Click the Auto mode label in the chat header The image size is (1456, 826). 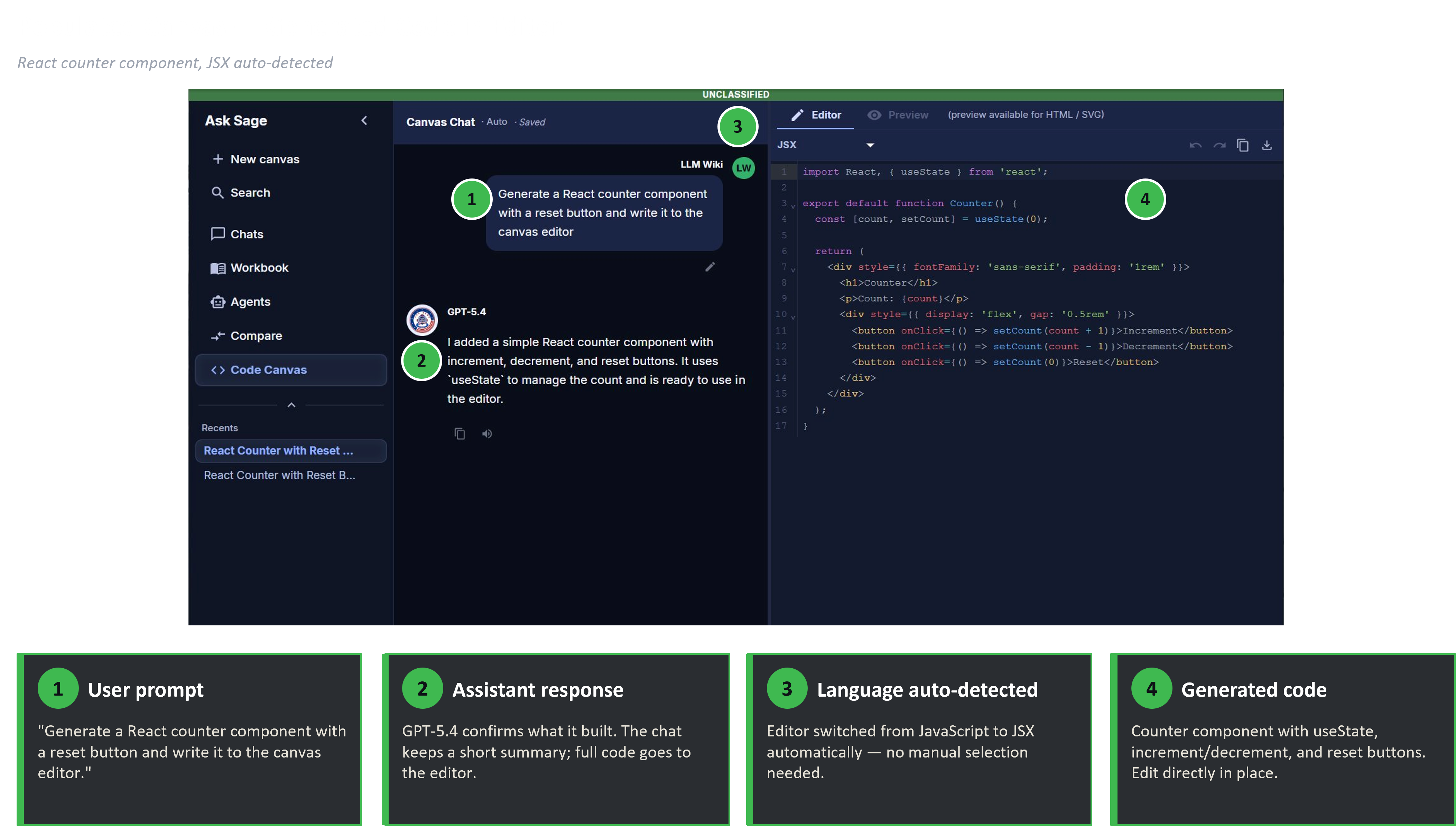497,121
